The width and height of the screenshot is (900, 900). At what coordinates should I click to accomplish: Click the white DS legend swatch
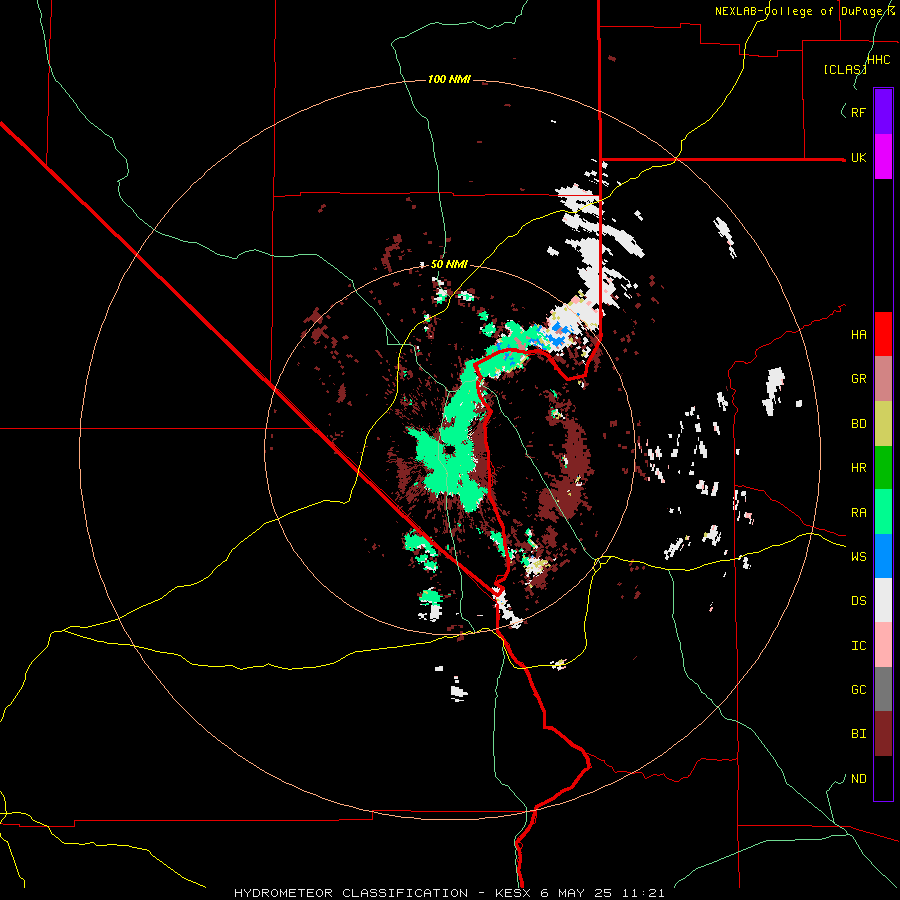[883, 600]
